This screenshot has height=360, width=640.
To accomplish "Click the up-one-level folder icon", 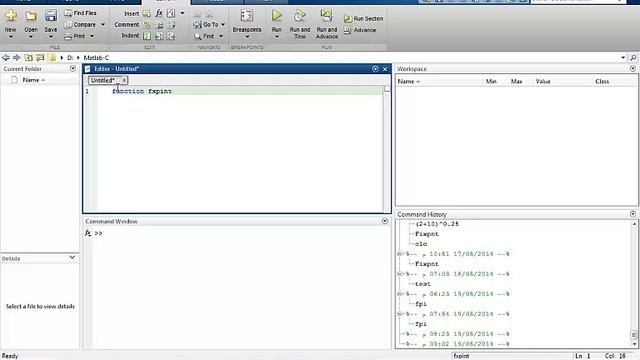I will pyautogui.click(x=29, y=58).
